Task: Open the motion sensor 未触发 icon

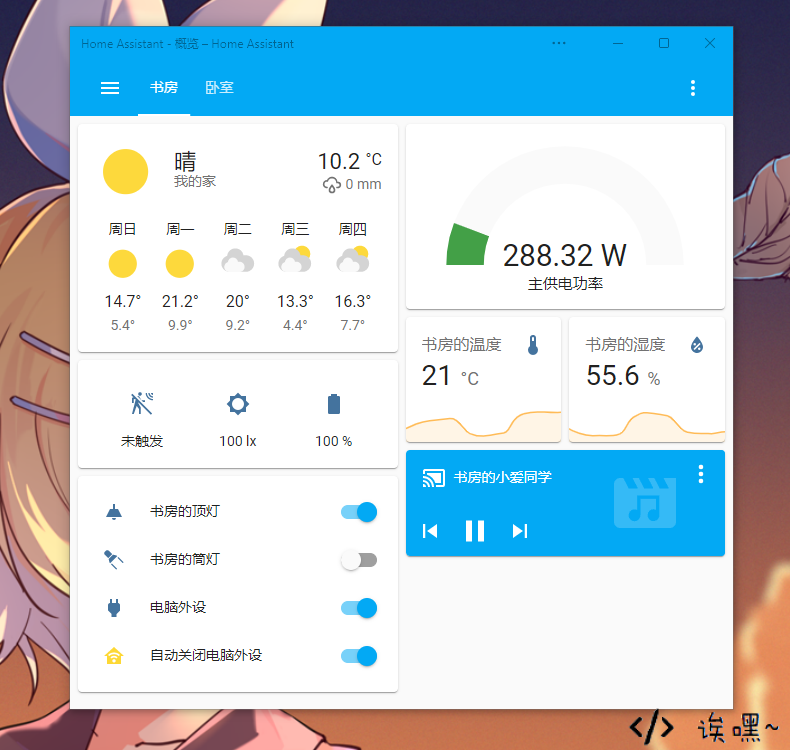Action: tap(142, 404)
